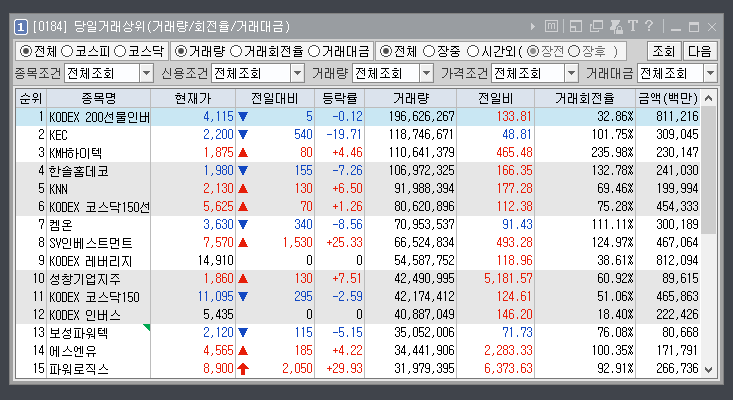The height and width of the screenshot is (400, 733).
Task: Click the +29.93 change rate cell
Action: (344, 368)
